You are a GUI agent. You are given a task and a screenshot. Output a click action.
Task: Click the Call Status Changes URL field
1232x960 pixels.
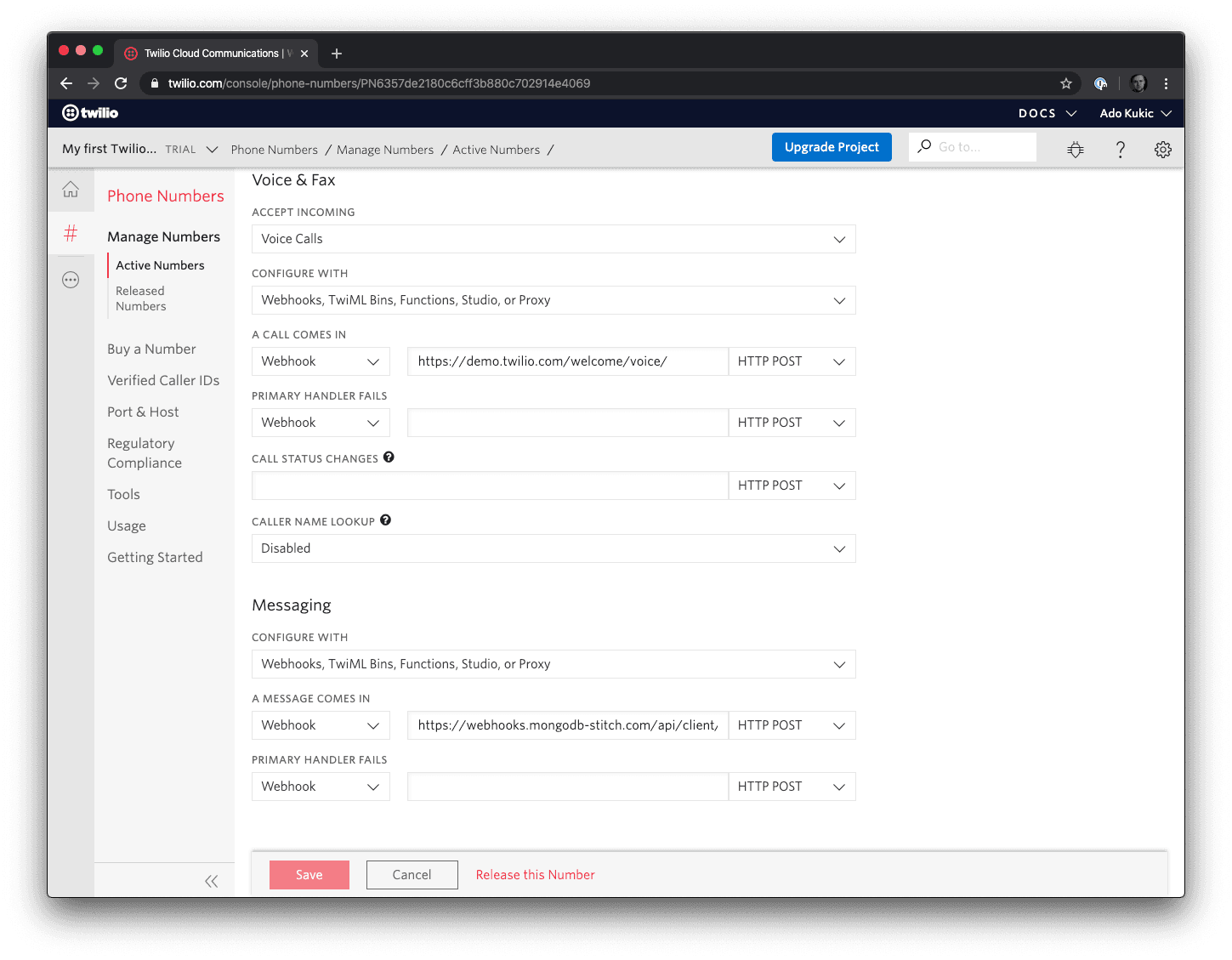[x=490, y=486]
